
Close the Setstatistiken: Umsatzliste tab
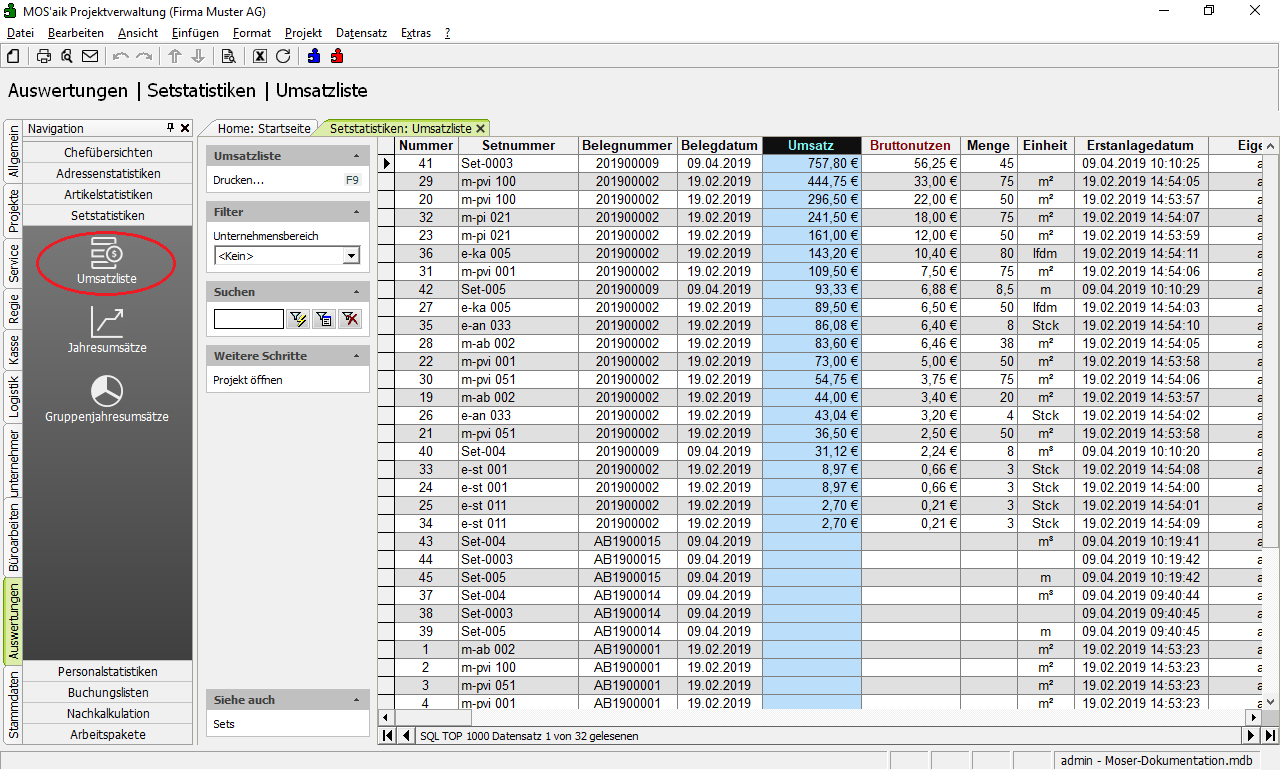pos(480,129)
